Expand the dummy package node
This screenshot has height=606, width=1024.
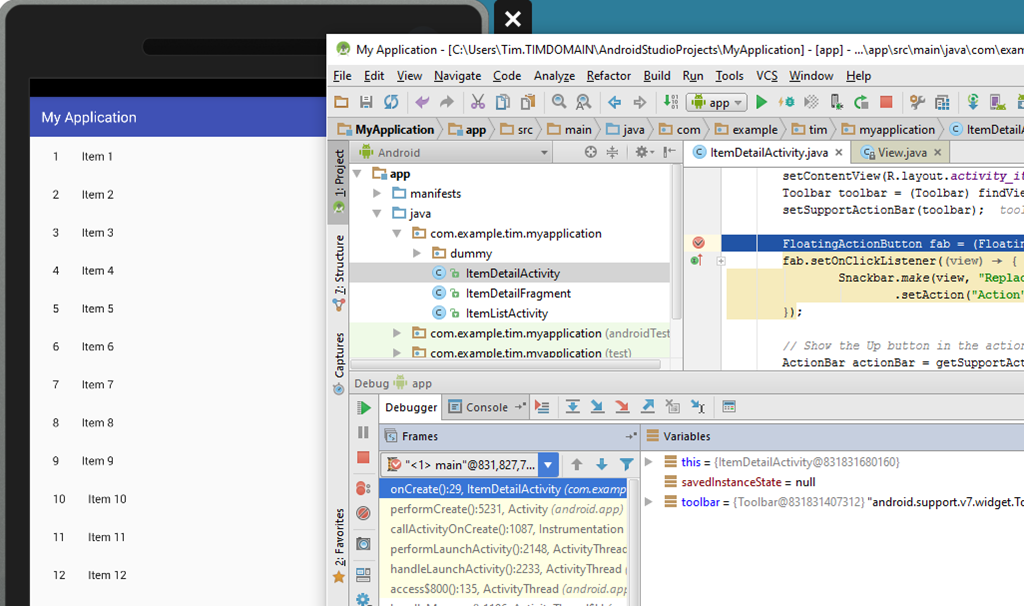click(x=417, y=253)
